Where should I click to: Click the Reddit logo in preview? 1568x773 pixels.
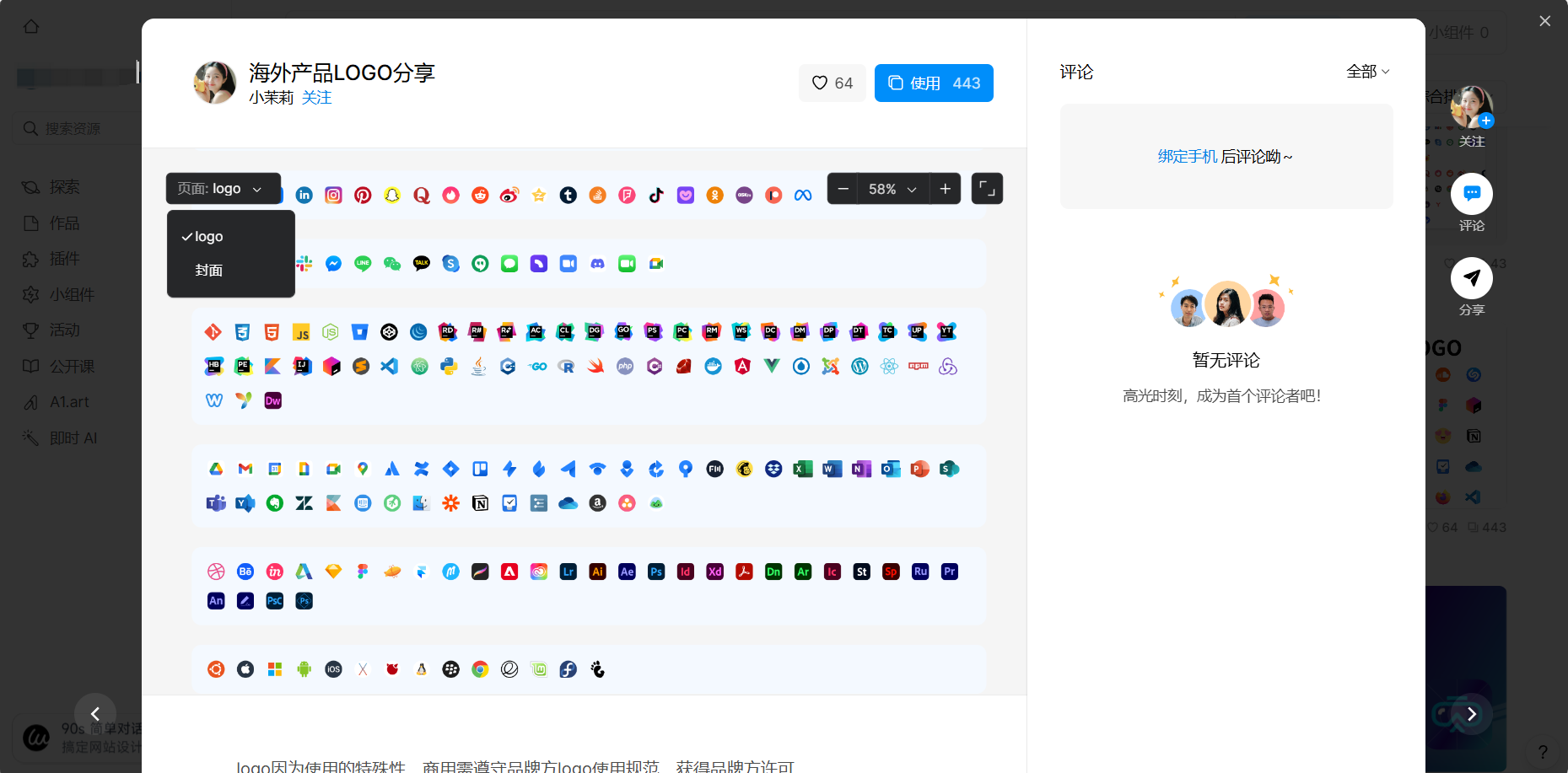pos(480,196)
